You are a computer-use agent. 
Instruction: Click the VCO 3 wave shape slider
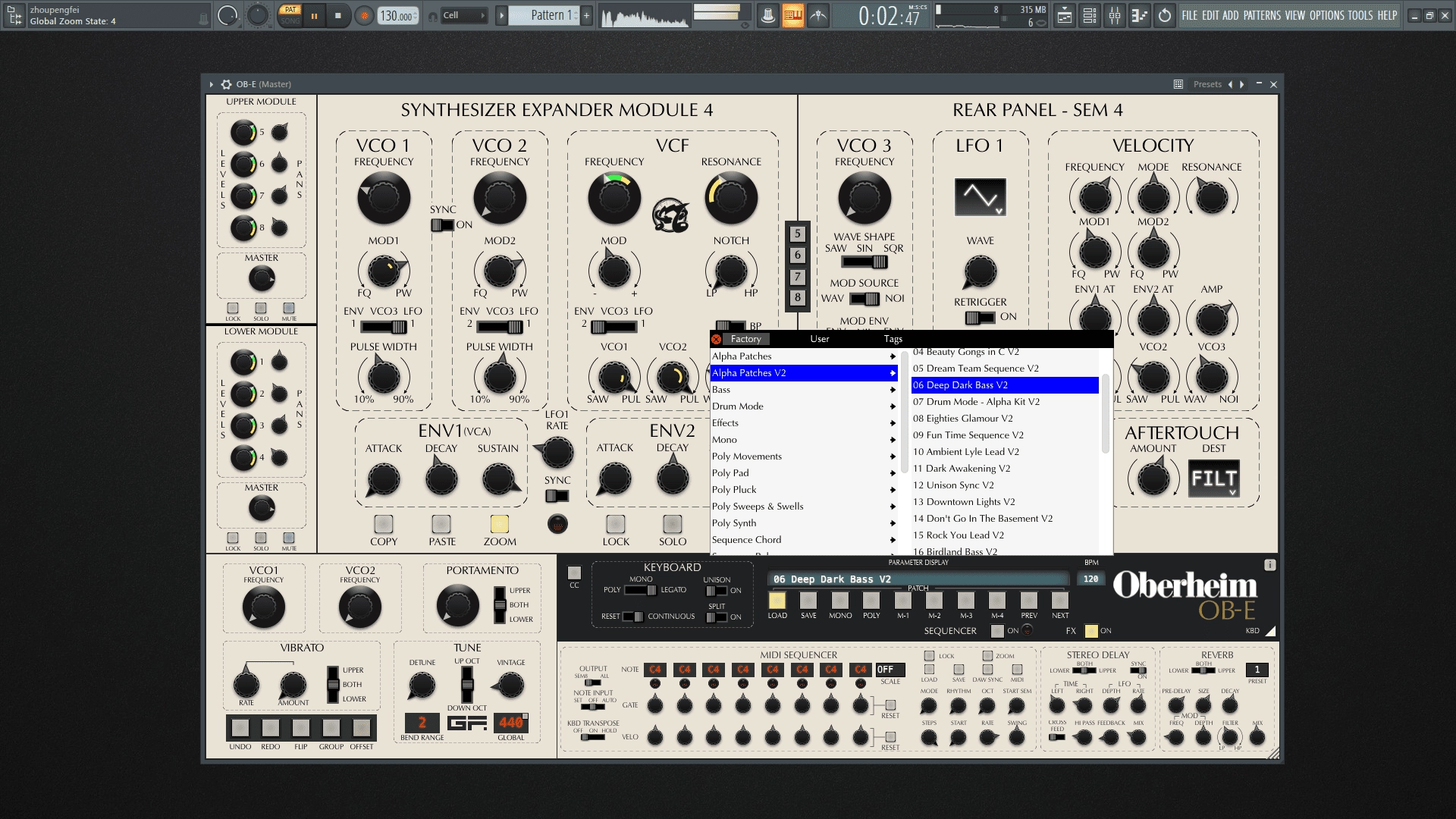point(864,262)
